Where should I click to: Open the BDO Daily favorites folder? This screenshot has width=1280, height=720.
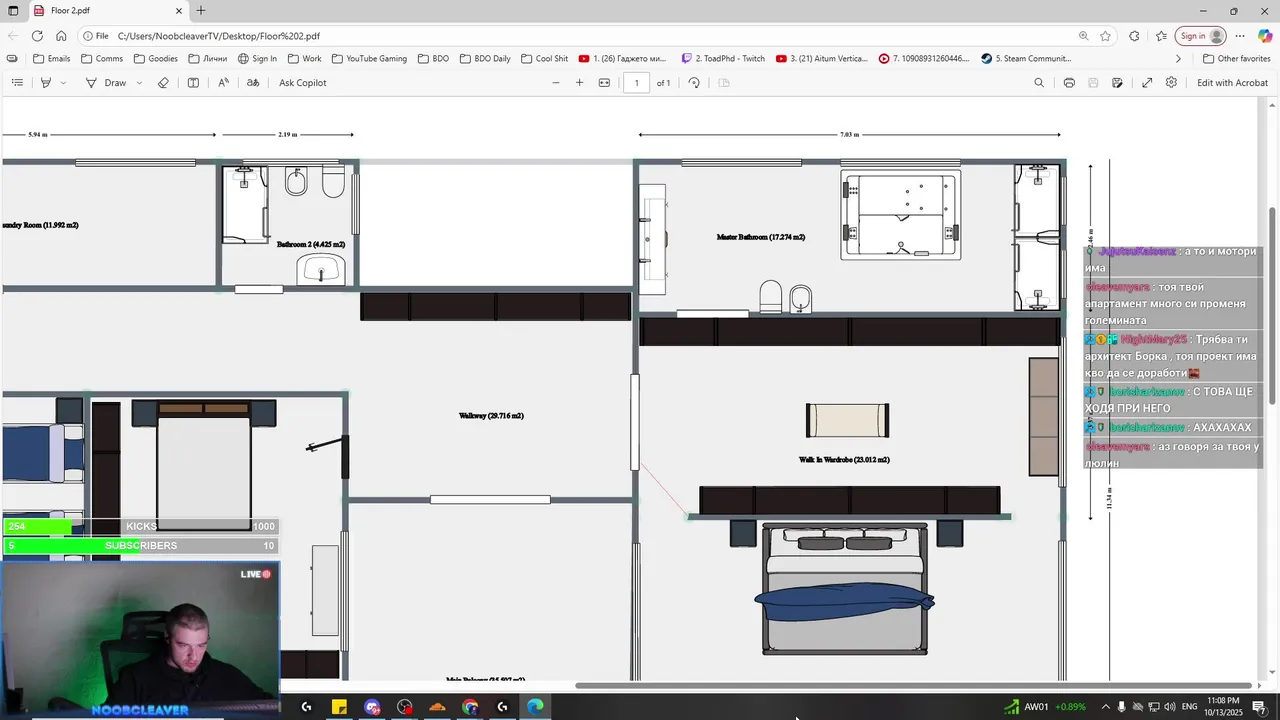pos(484,59)
